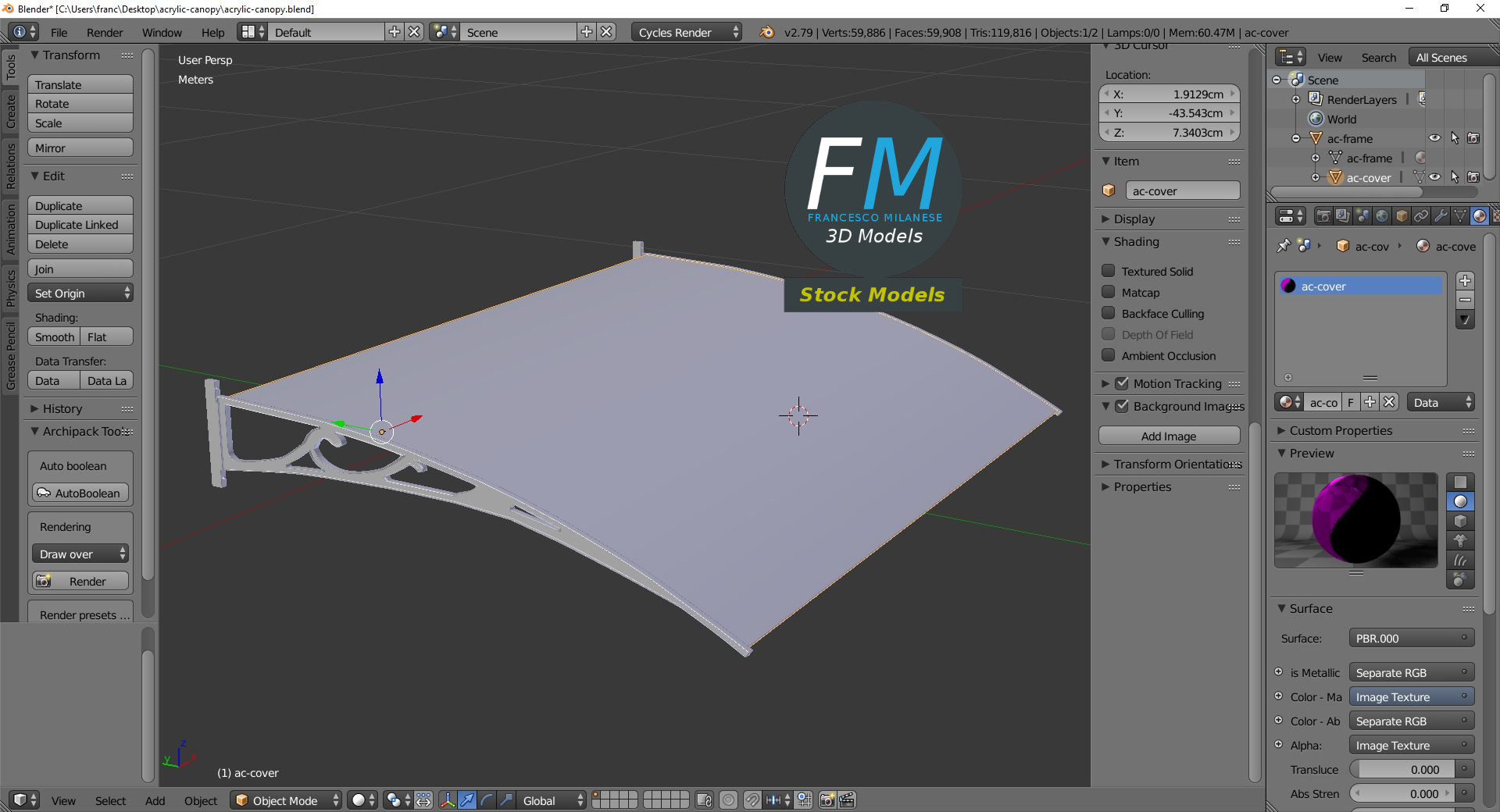Check the Ambient Occlusion option
1500x812 pixels.
(1109, 355)
